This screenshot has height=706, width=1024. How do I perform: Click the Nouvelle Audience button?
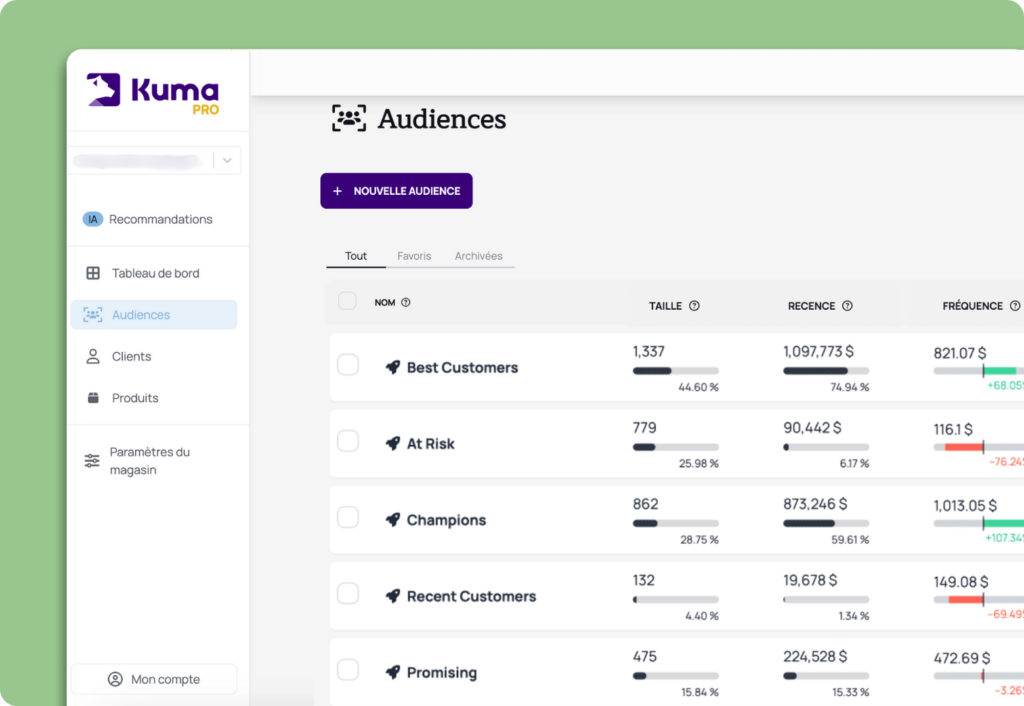tap(396, 190)
